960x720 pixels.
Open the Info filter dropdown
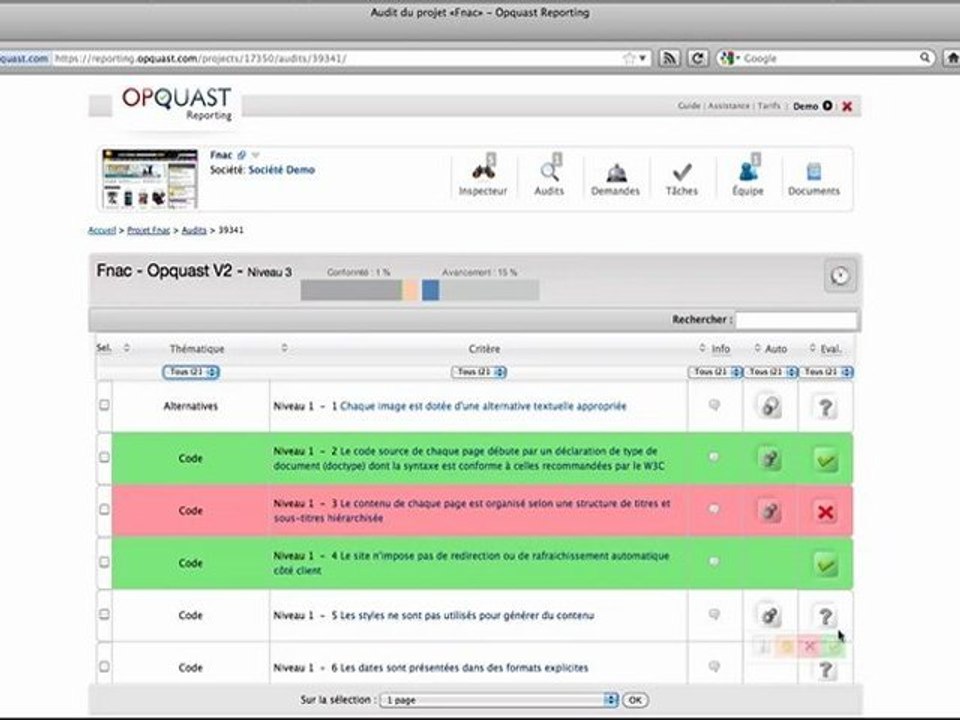point(715,372)
